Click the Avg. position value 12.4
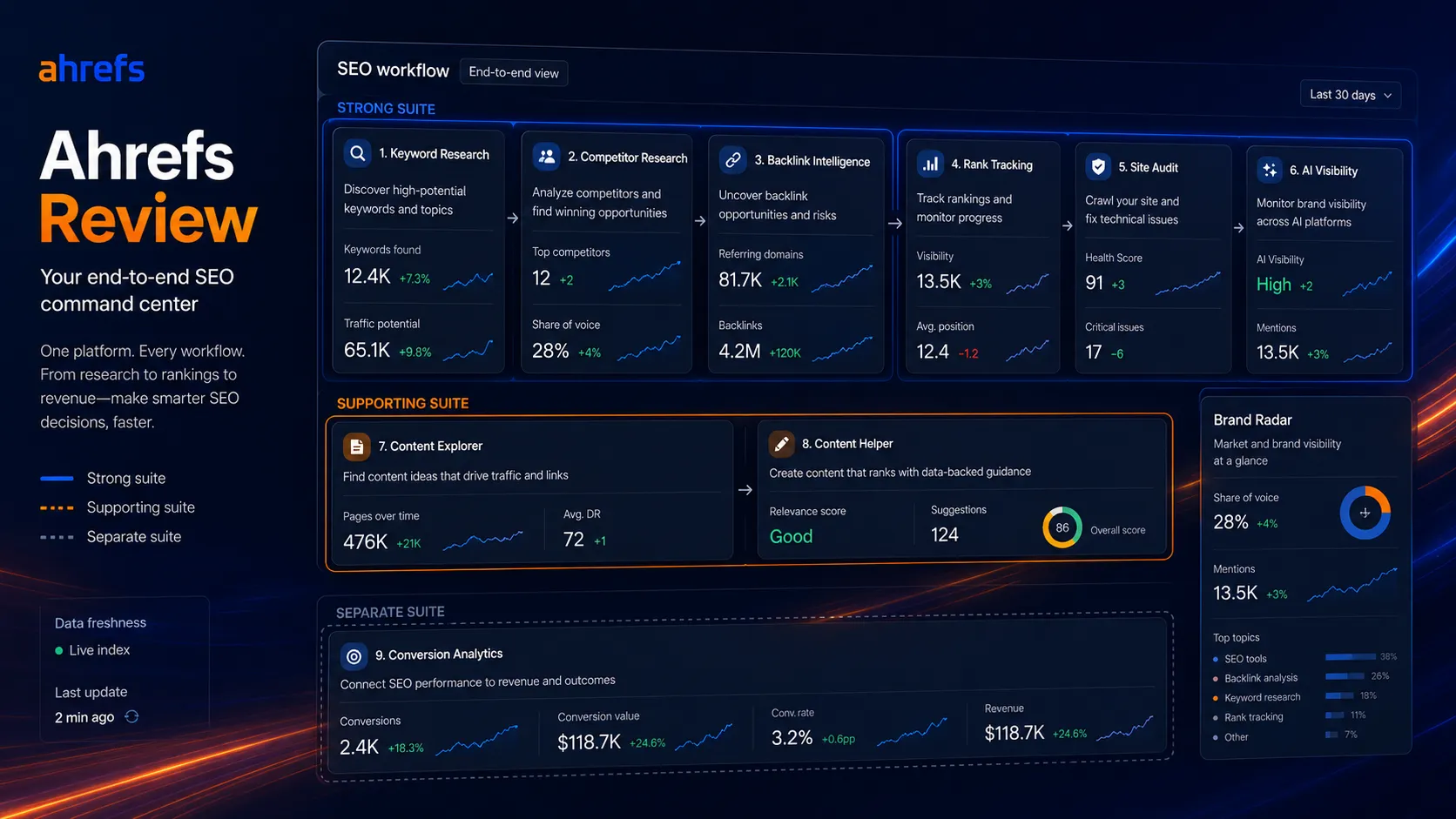Screen dimensions: 1456x819 (x=933, y=352)
